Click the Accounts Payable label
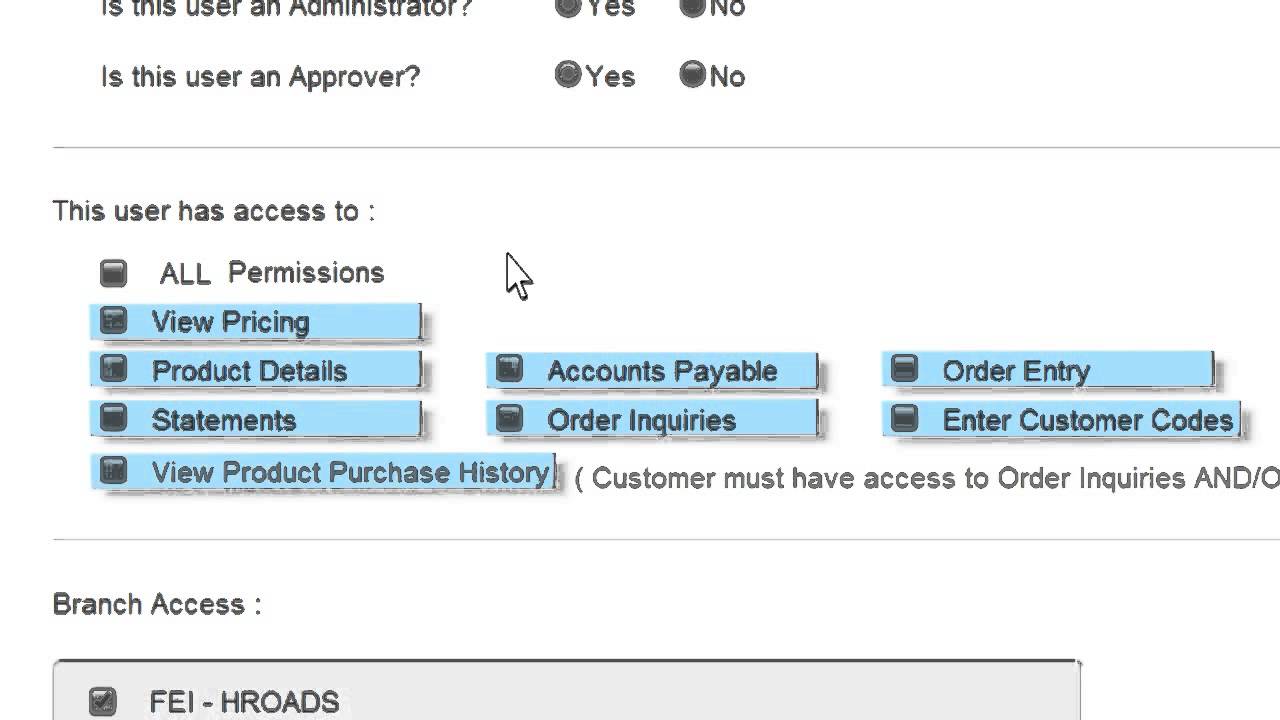1280x720 pixels. click(662, 371)
